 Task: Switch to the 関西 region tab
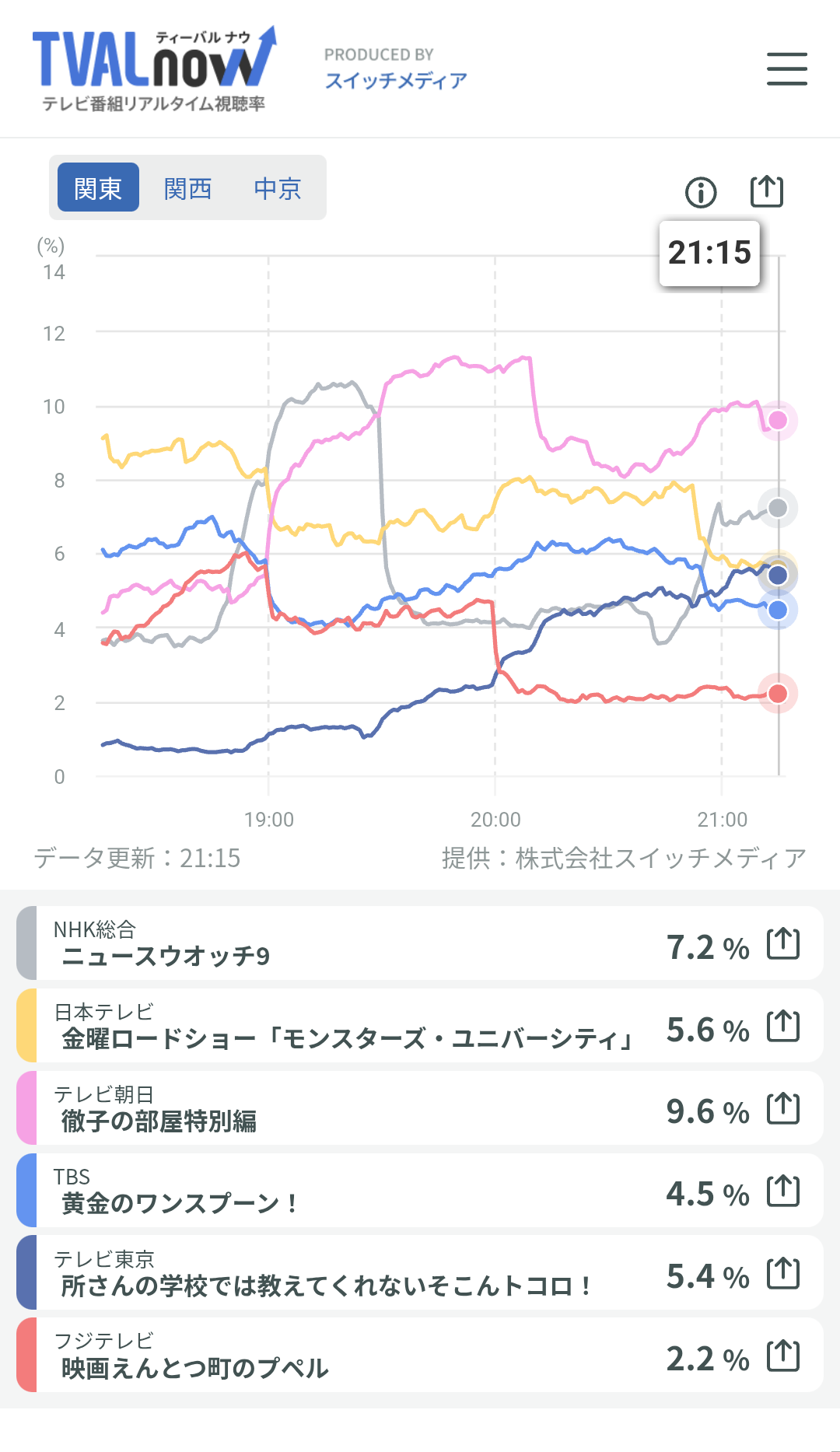click(187, 187)
